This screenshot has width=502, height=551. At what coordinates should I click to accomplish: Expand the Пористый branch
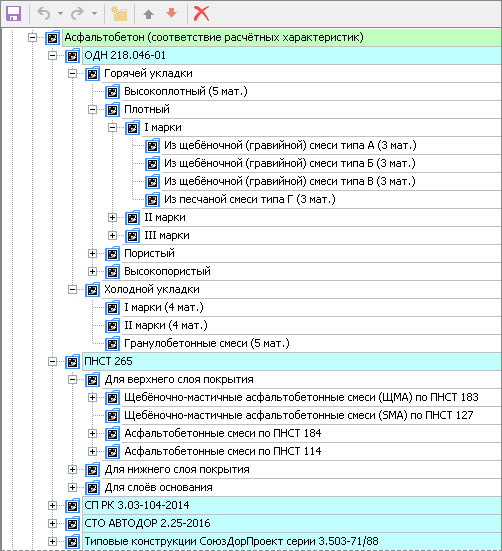92,253
